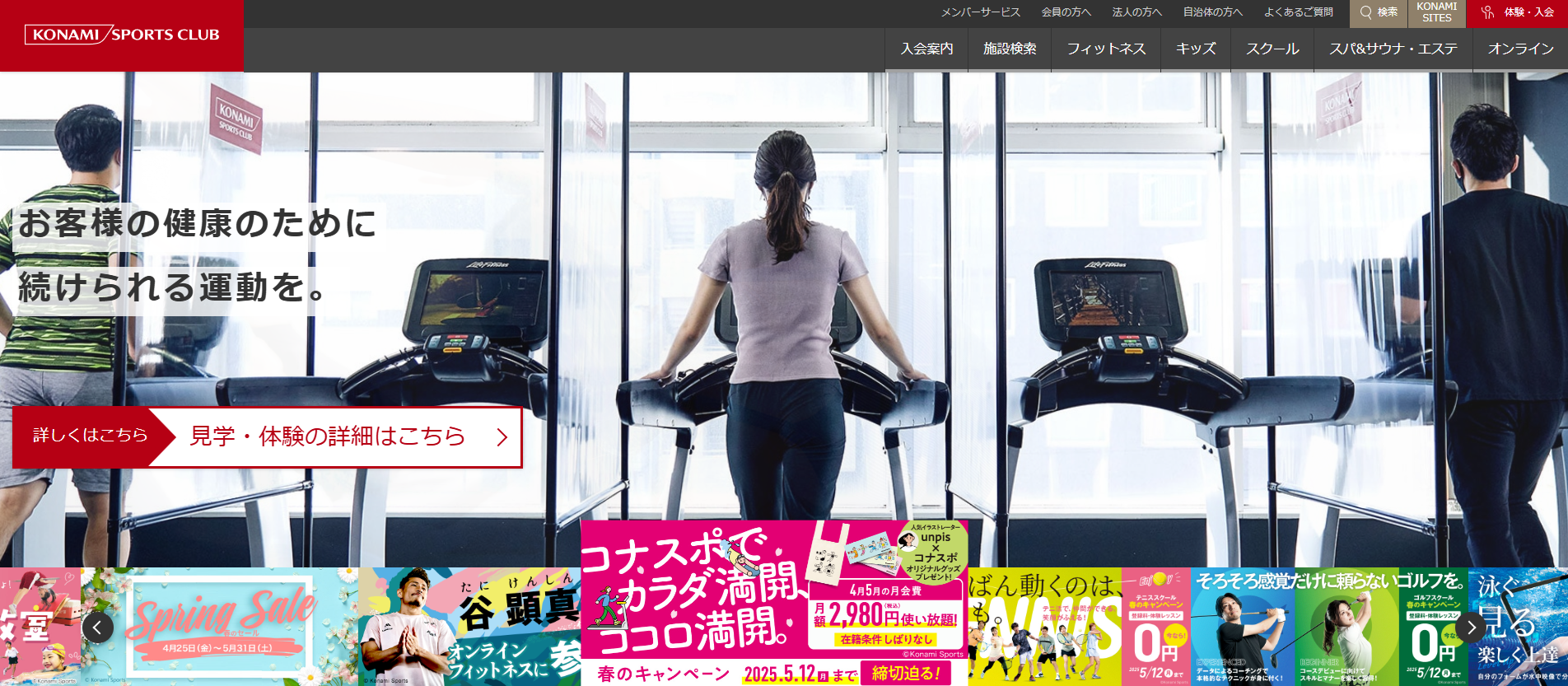Click the carousel previous arrow button
Screen dimensions: 1568x686
(98, 628)
